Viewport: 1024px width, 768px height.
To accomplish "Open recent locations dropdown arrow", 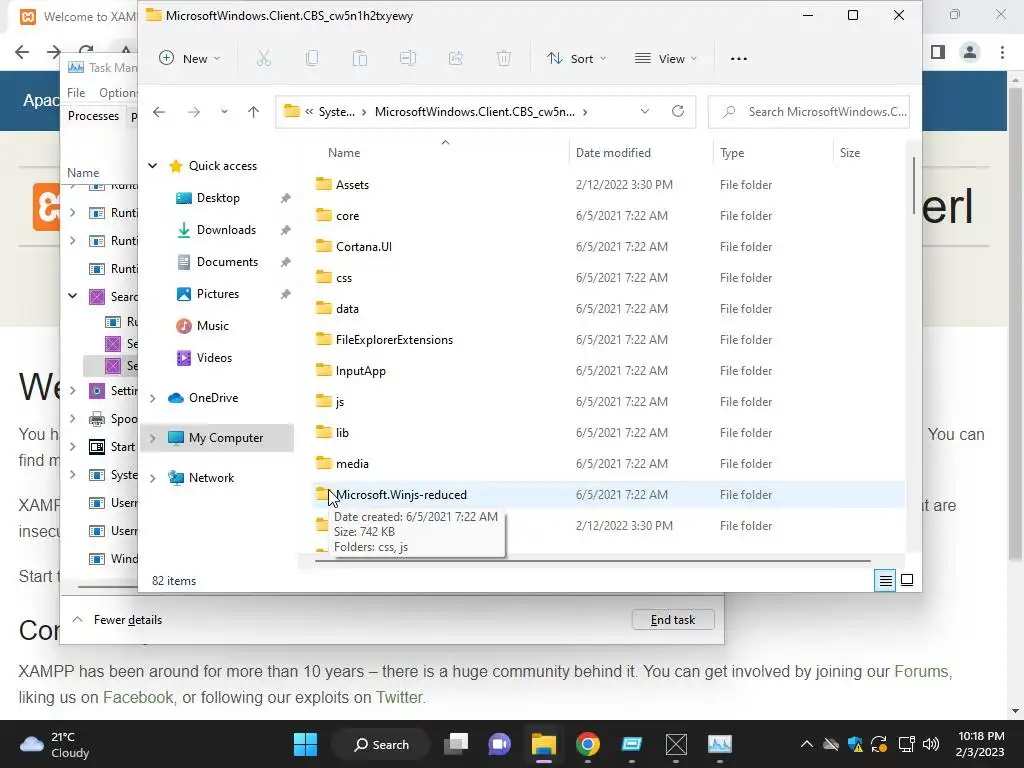I will pos(224,112).
